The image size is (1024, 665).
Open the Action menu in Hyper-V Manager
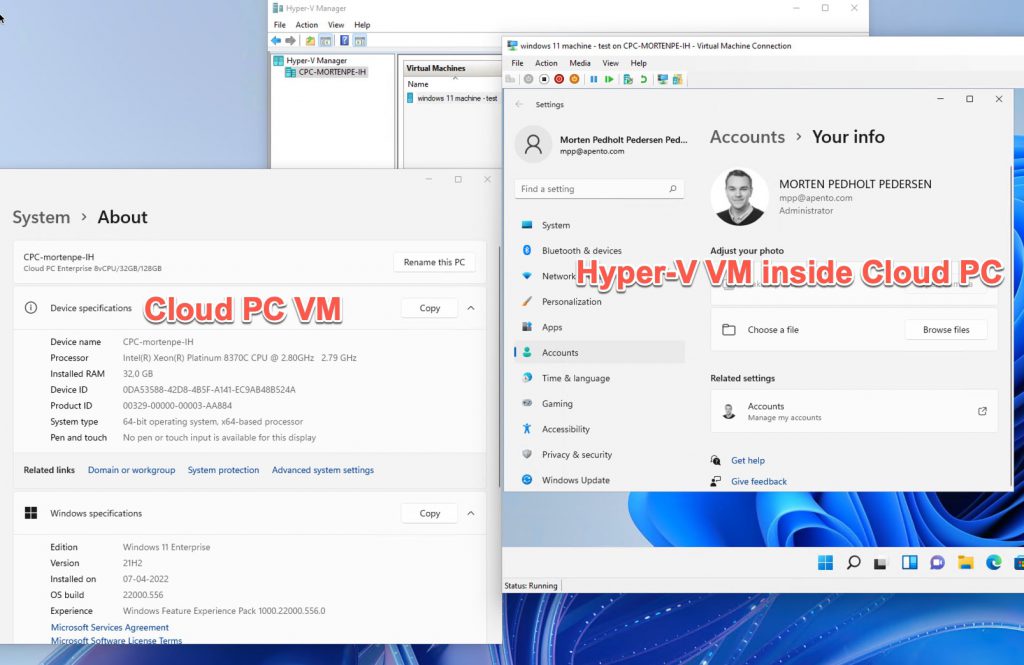pos(306,25)
